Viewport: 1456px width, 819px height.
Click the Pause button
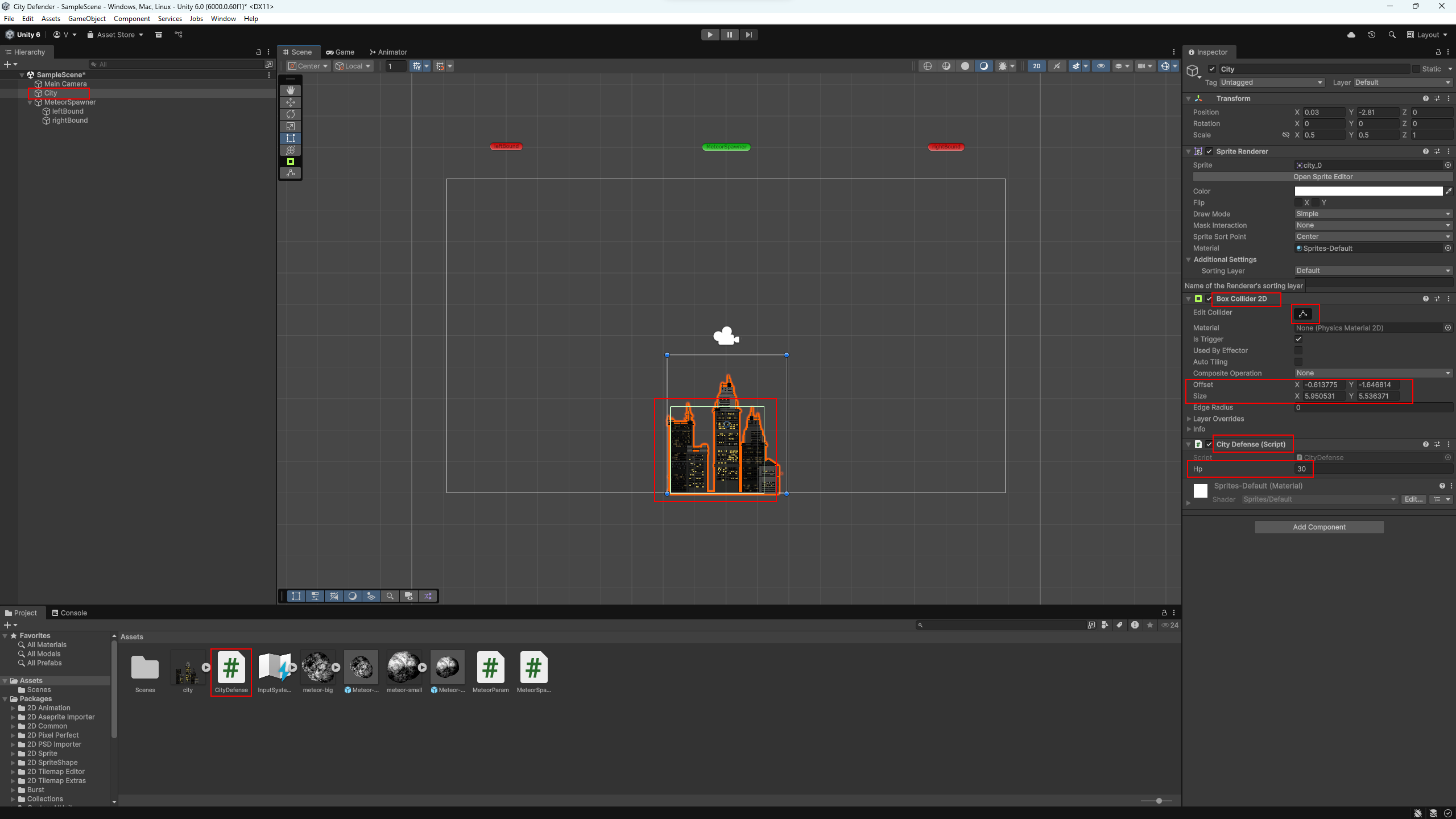[x=729, y=35]
